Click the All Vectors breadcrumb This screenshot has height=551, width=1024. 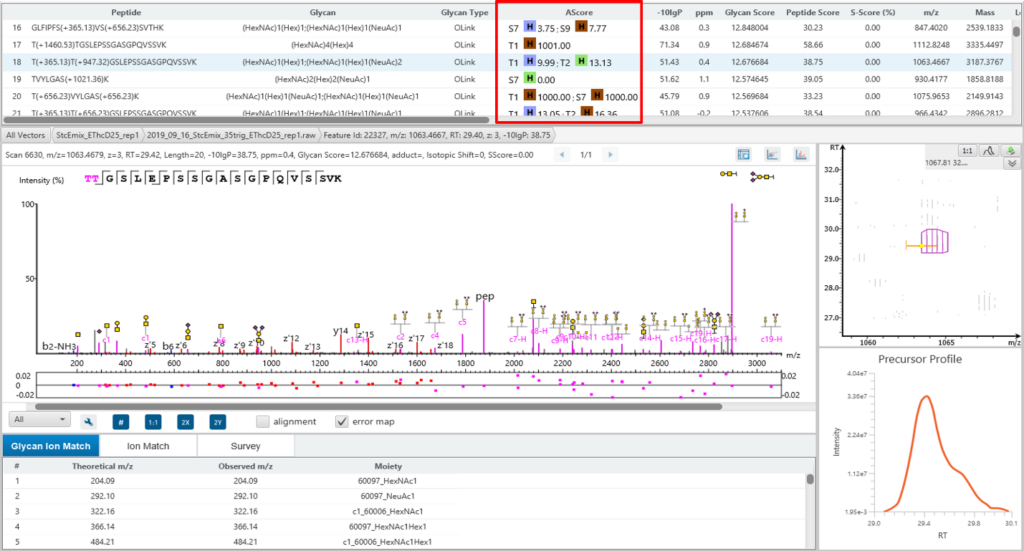pyautogui.click(x=26, y=134)
